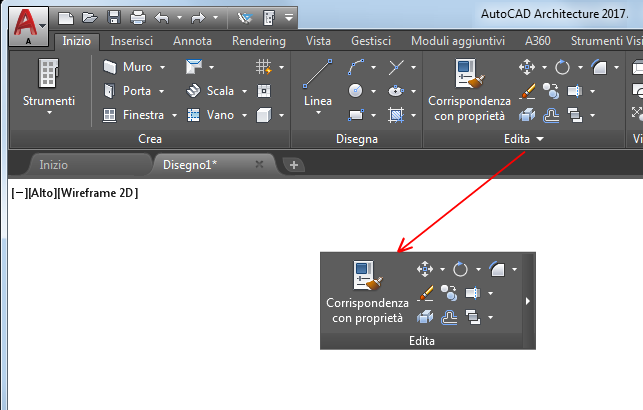The width and height of the screenshot is (643, 410).
Task: Click the roof slab icon in Crea panel
Action: (194, 66)
